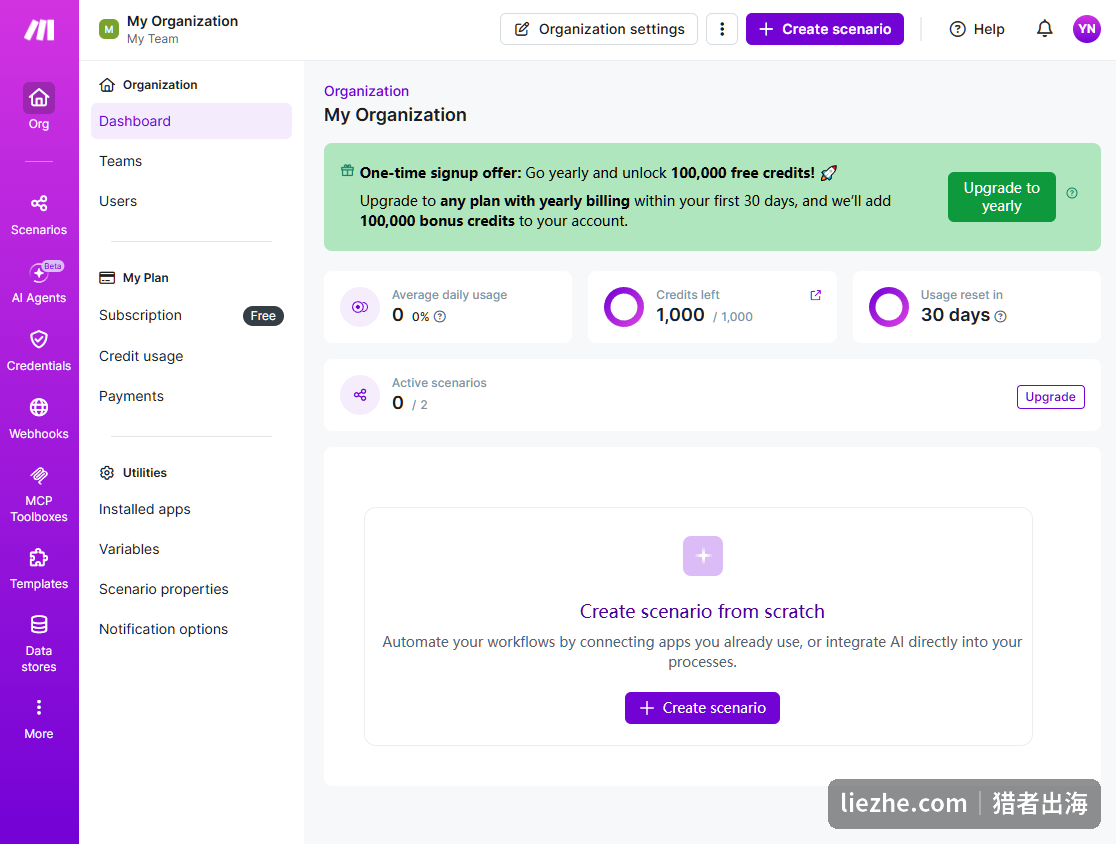
Task: Click the Organization home heading in side menu
Action: 160,85
